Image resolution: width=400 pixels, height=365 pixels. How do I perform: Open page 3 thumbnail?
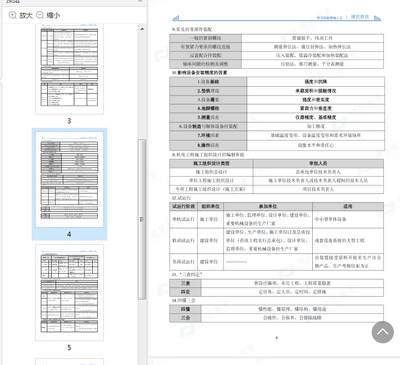pos(69,69)
